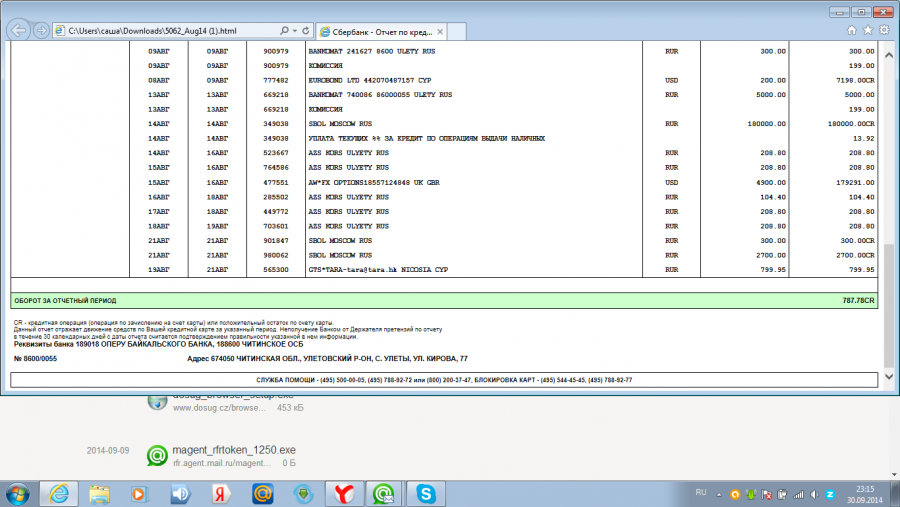Image resolution: width=900 pixels, height=507 pixels.
Task: Click the blue Z tray icon
Action: pos(830,494)
